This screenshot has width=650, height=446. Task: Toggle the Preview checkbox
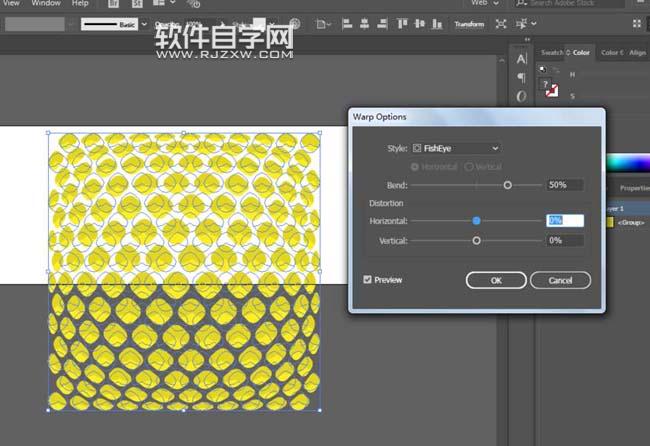click(368, 280)
